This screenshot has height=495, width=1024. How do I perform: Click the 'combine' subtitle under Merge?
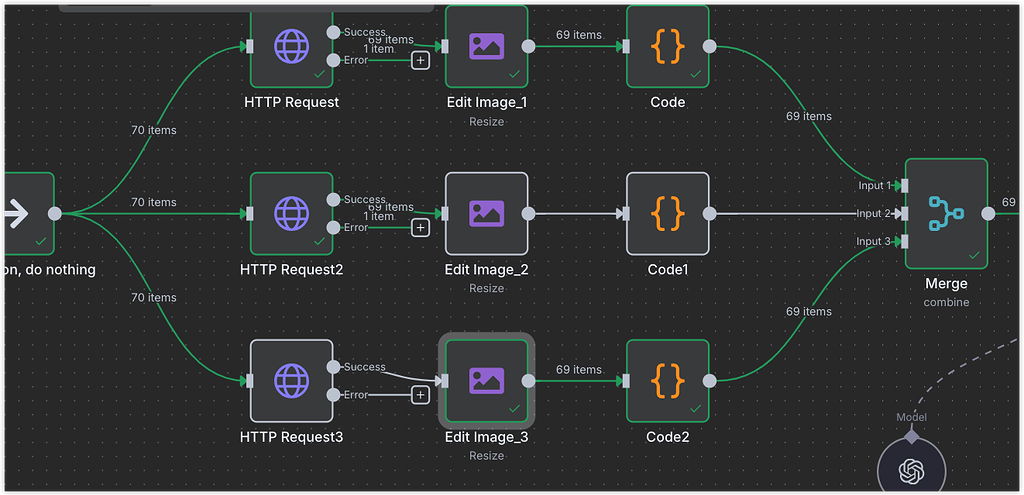946,303
